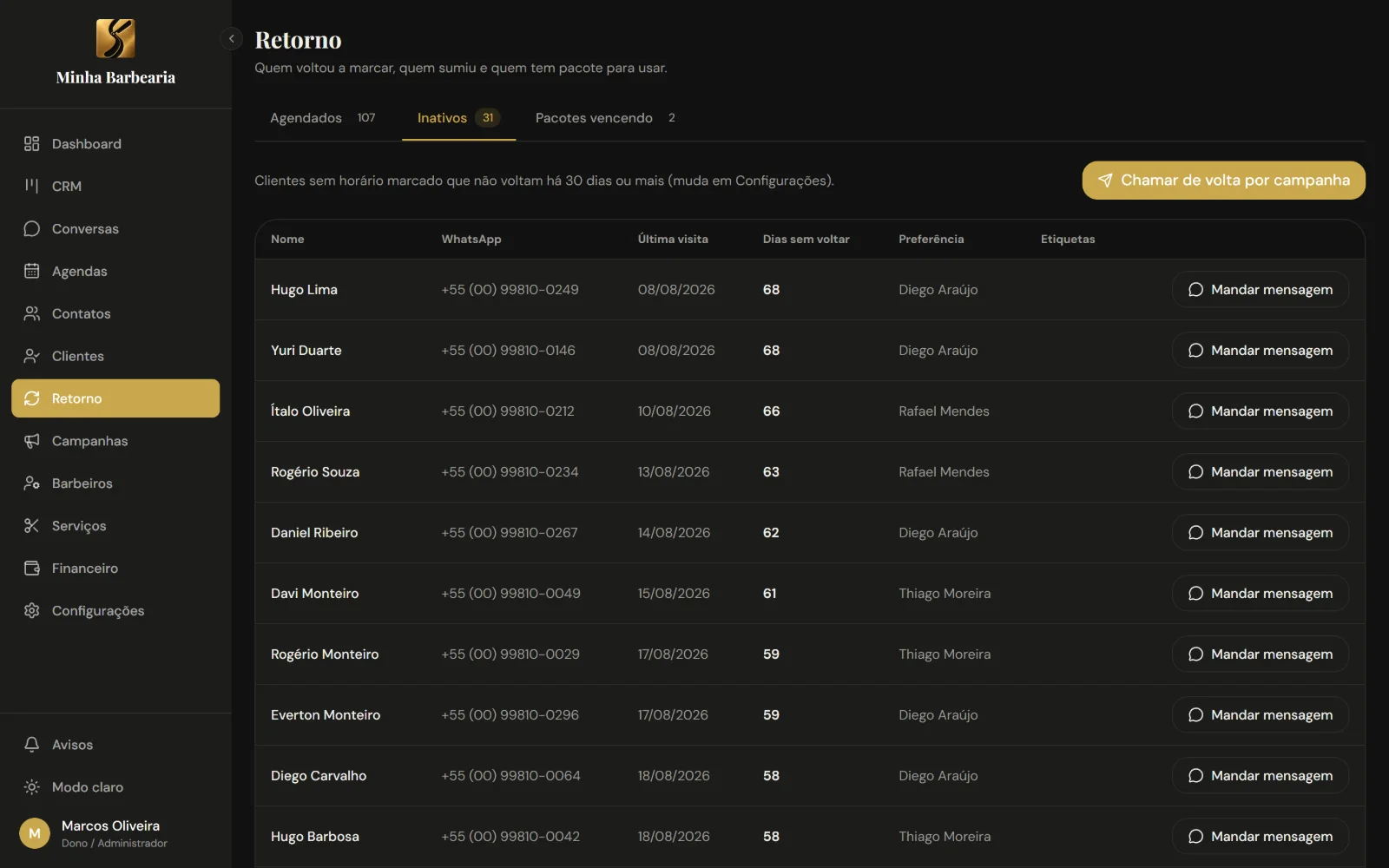Click the Financeiro wallet icon
1389x868 pixels.
(x=32, y=569)
